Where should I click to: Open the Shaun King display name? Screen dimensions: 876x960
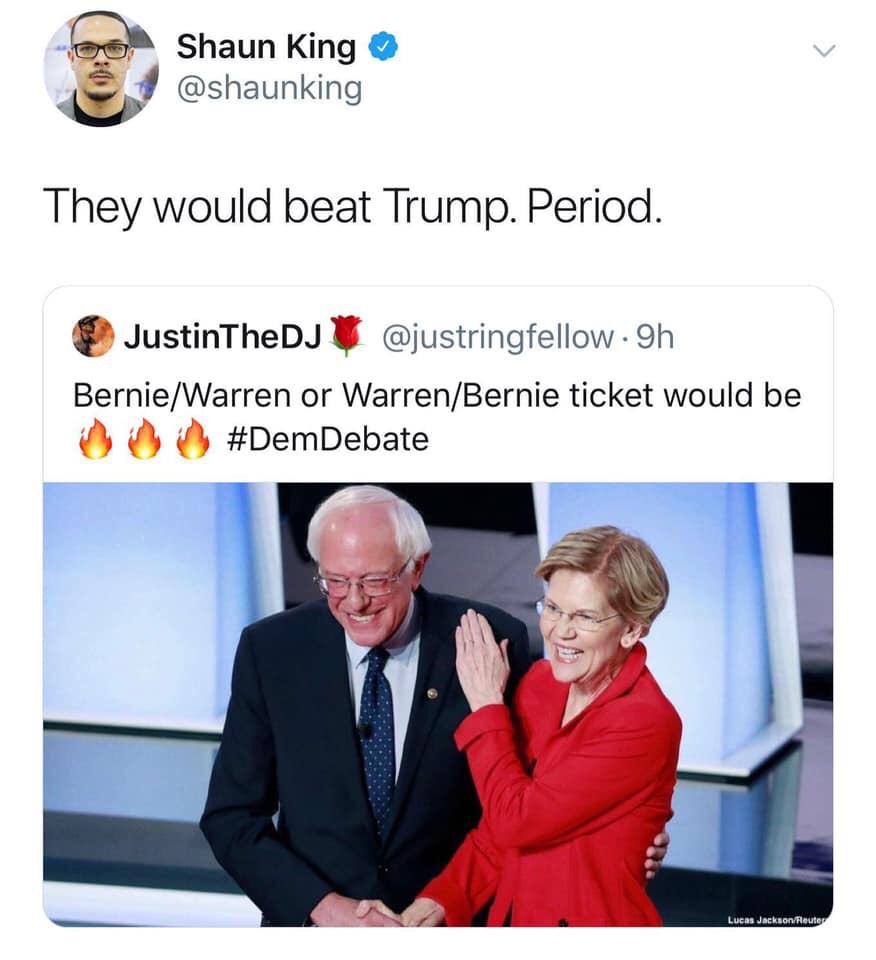[266, 47]
